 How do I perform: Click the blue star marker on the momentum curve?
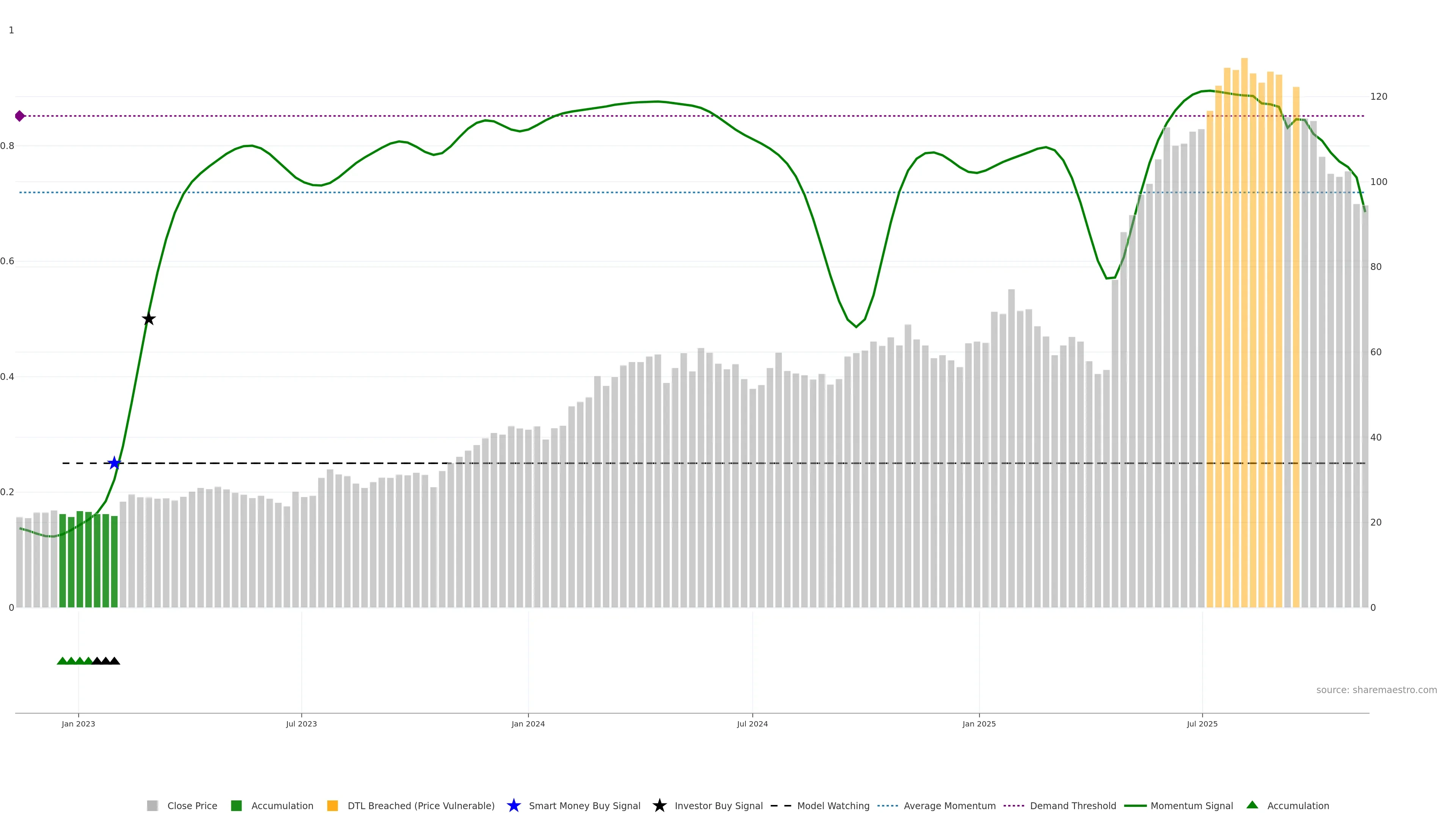[114, 463]
